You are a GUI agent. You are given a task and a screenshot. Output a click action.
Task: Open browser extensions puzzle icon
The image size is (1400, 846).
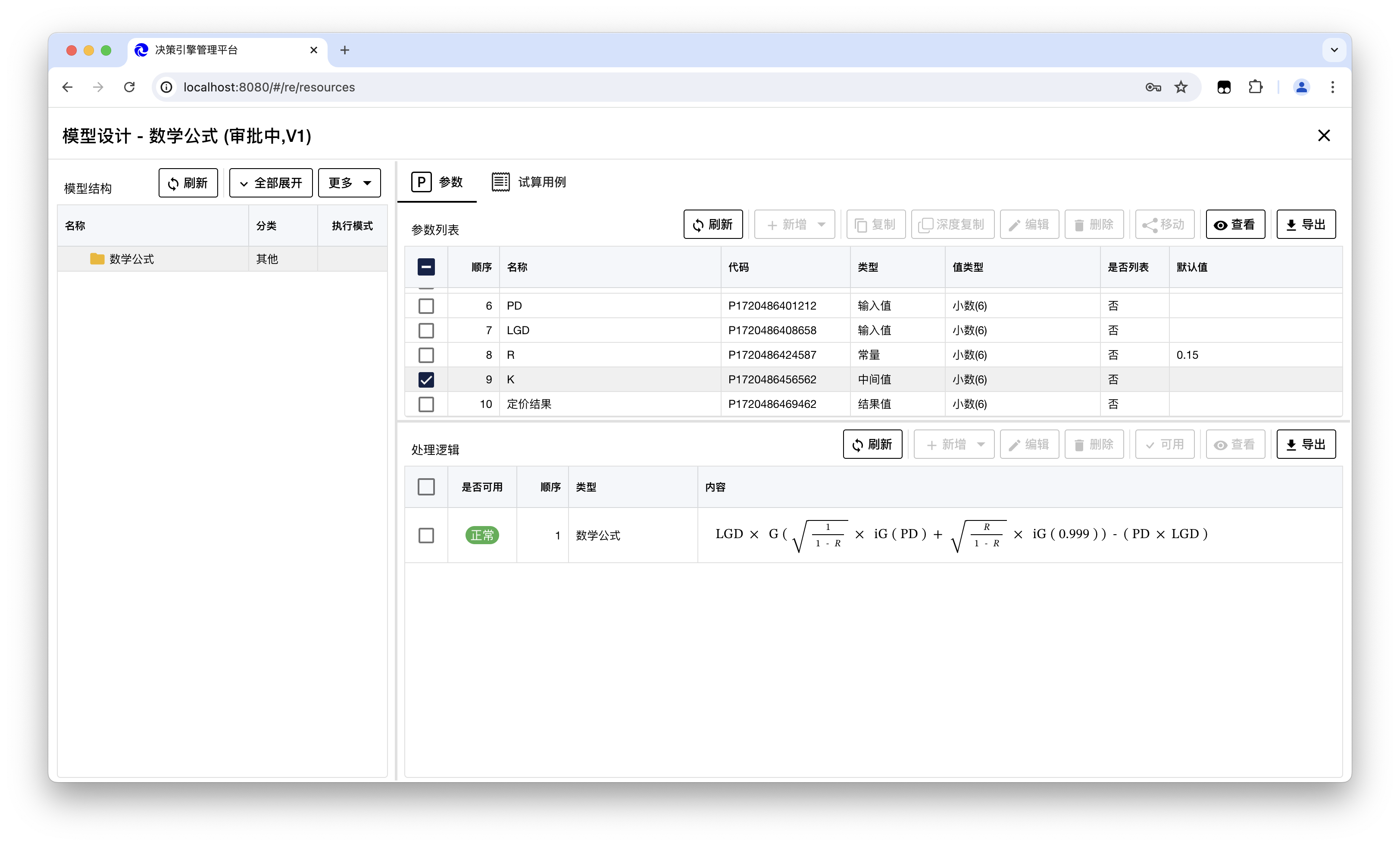1255,87
